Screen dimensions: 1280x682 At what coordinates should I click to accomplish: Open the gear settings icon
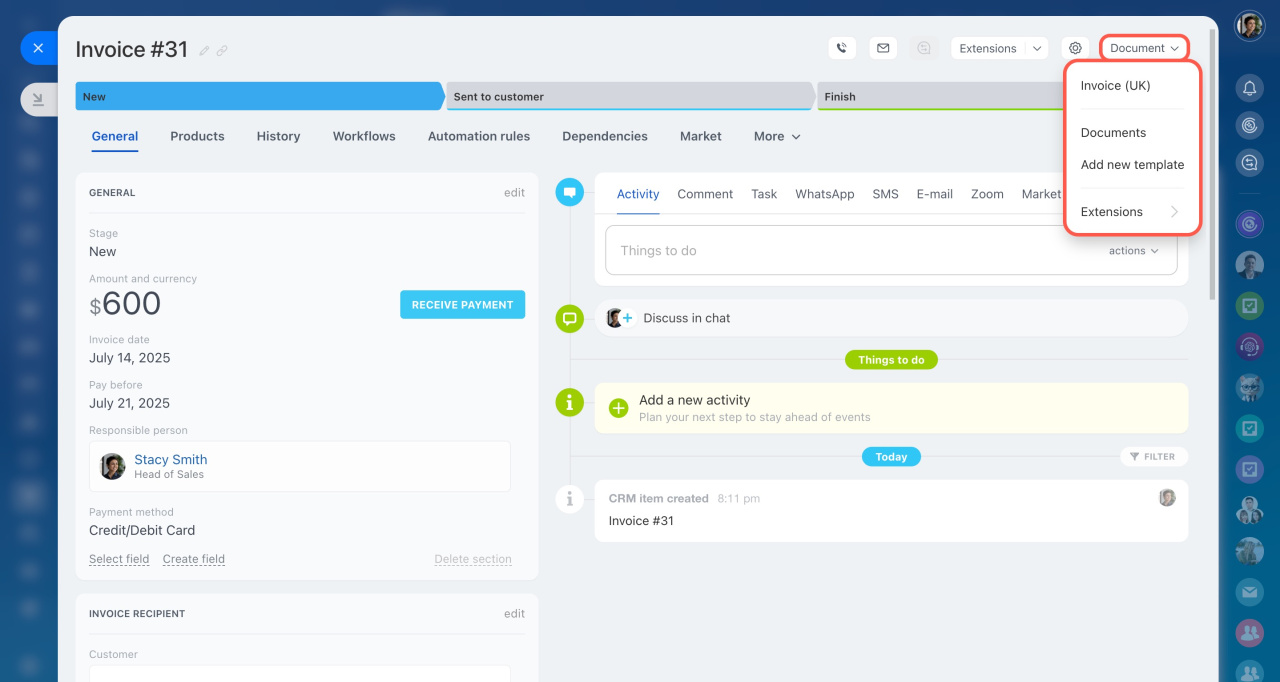coord(1075,48)
